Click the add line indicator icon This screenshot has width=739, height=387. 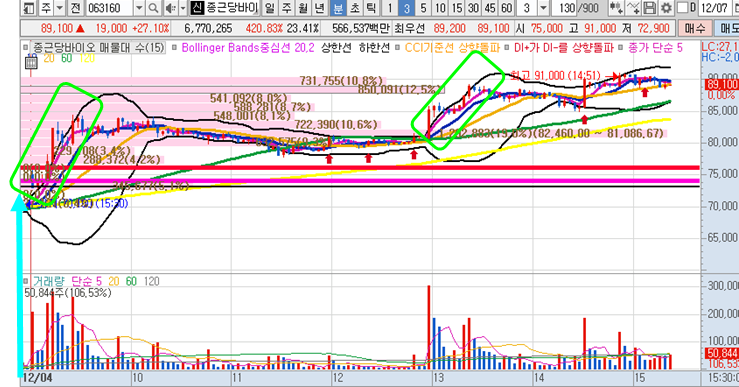(x=633, y=8)
